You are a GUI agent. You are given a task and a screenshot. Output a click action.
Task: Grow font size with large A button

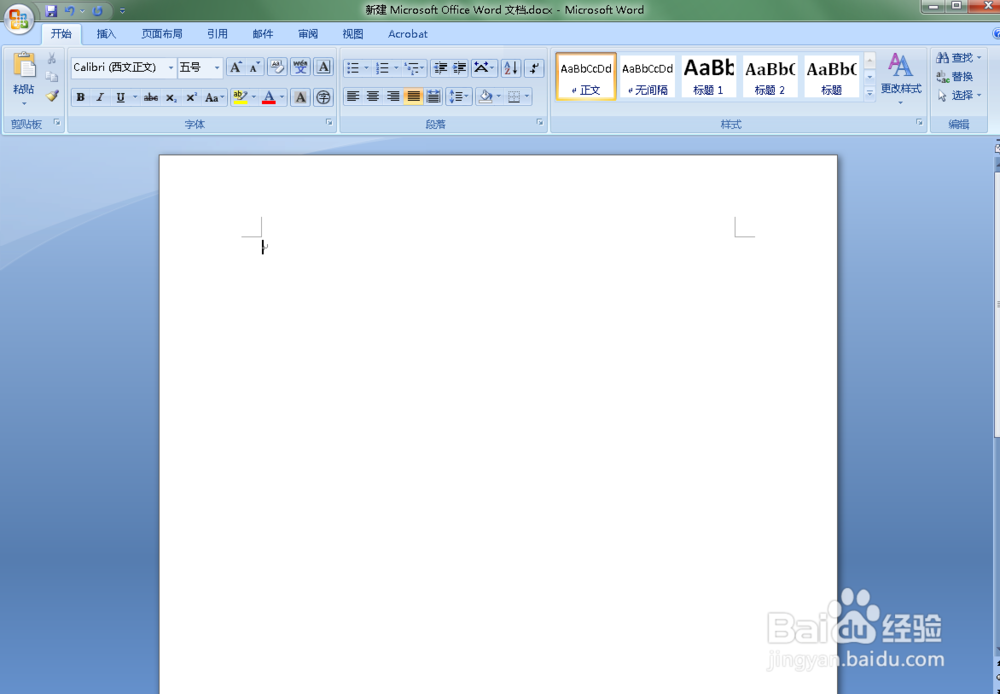point(235,67)
